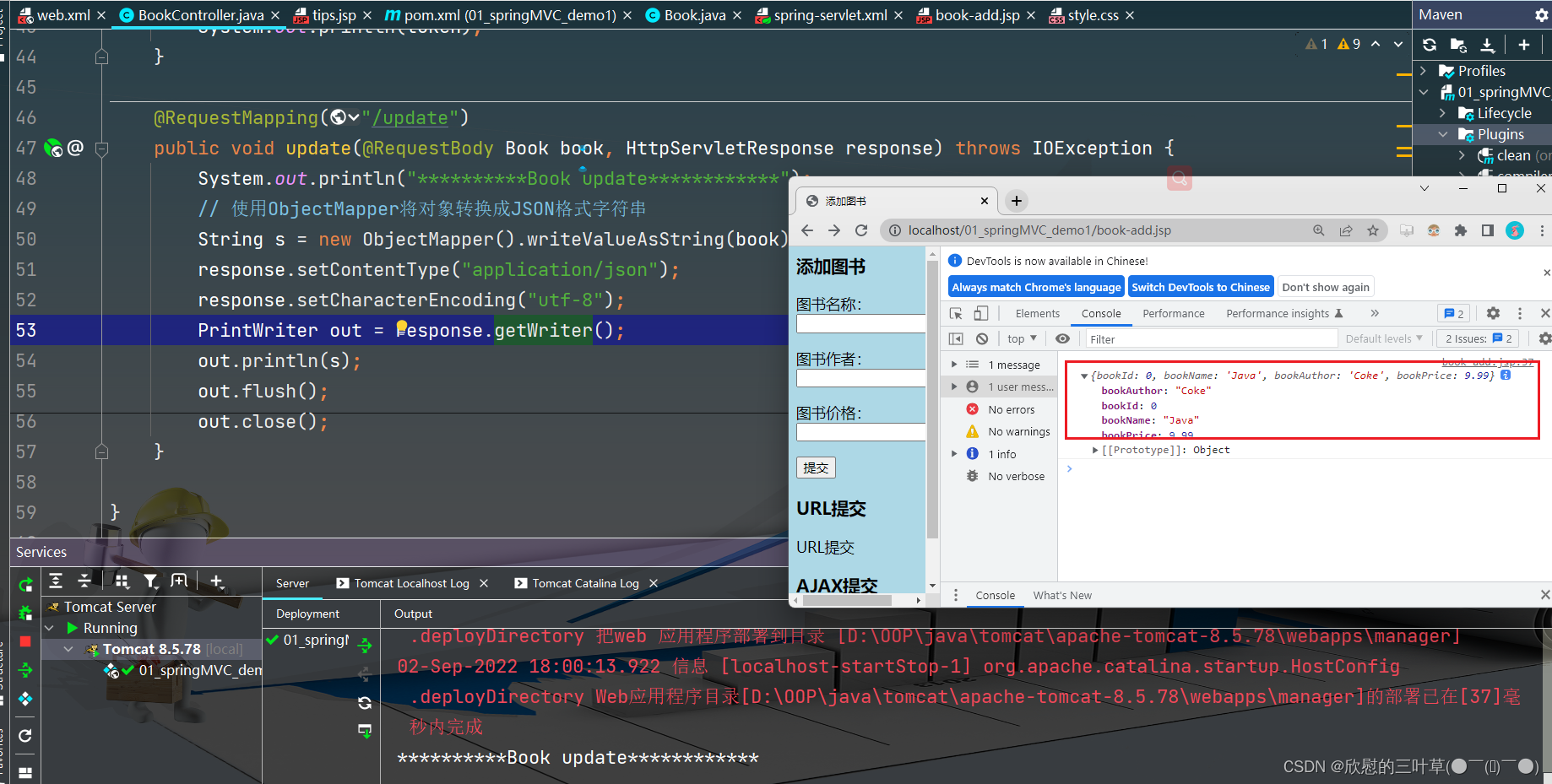Open a new Chrome tab

(1017, 201)
